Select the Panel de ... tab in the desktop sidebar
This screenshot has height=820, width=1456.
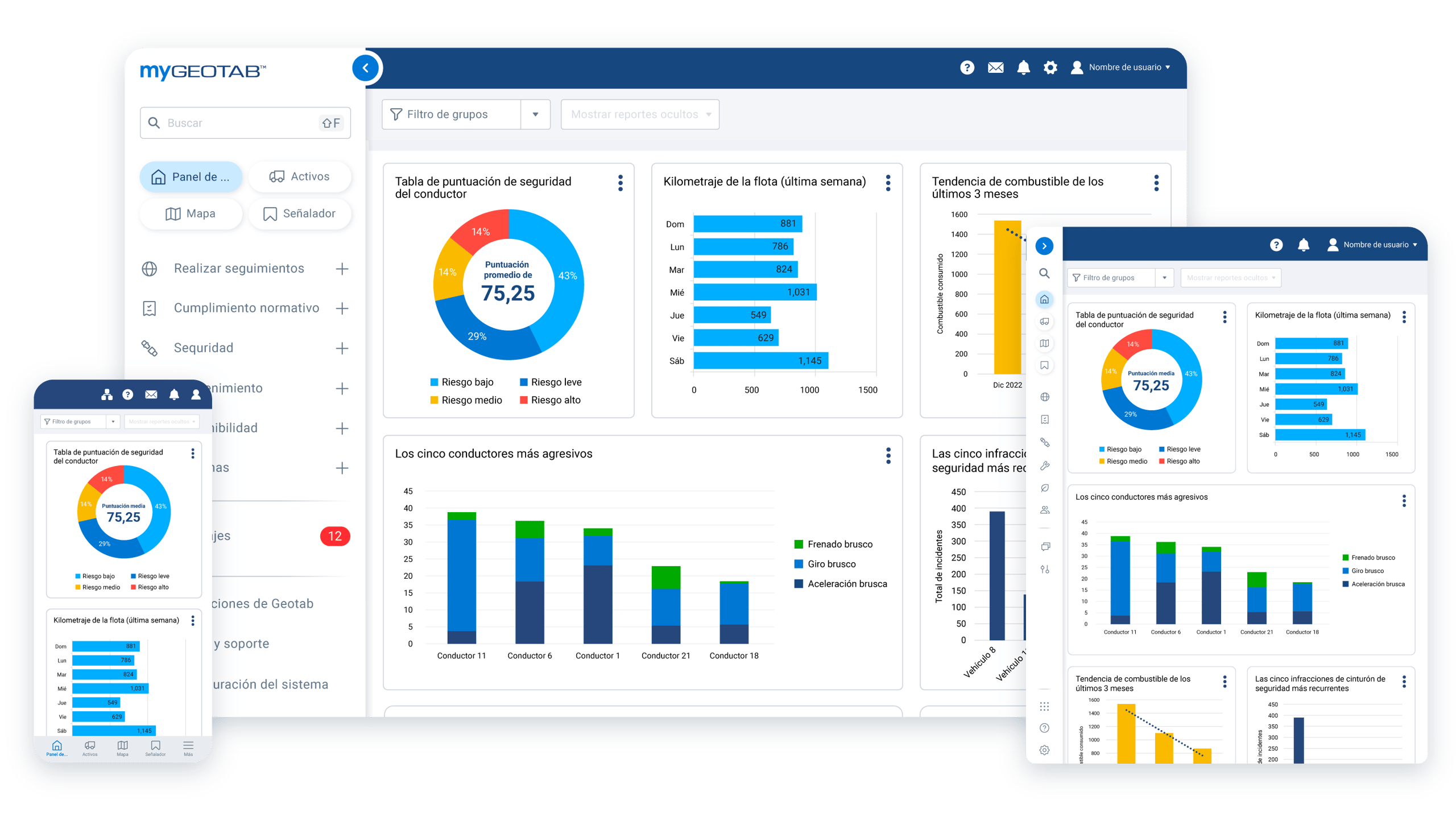pyautogui.click(x=191, y=177)
